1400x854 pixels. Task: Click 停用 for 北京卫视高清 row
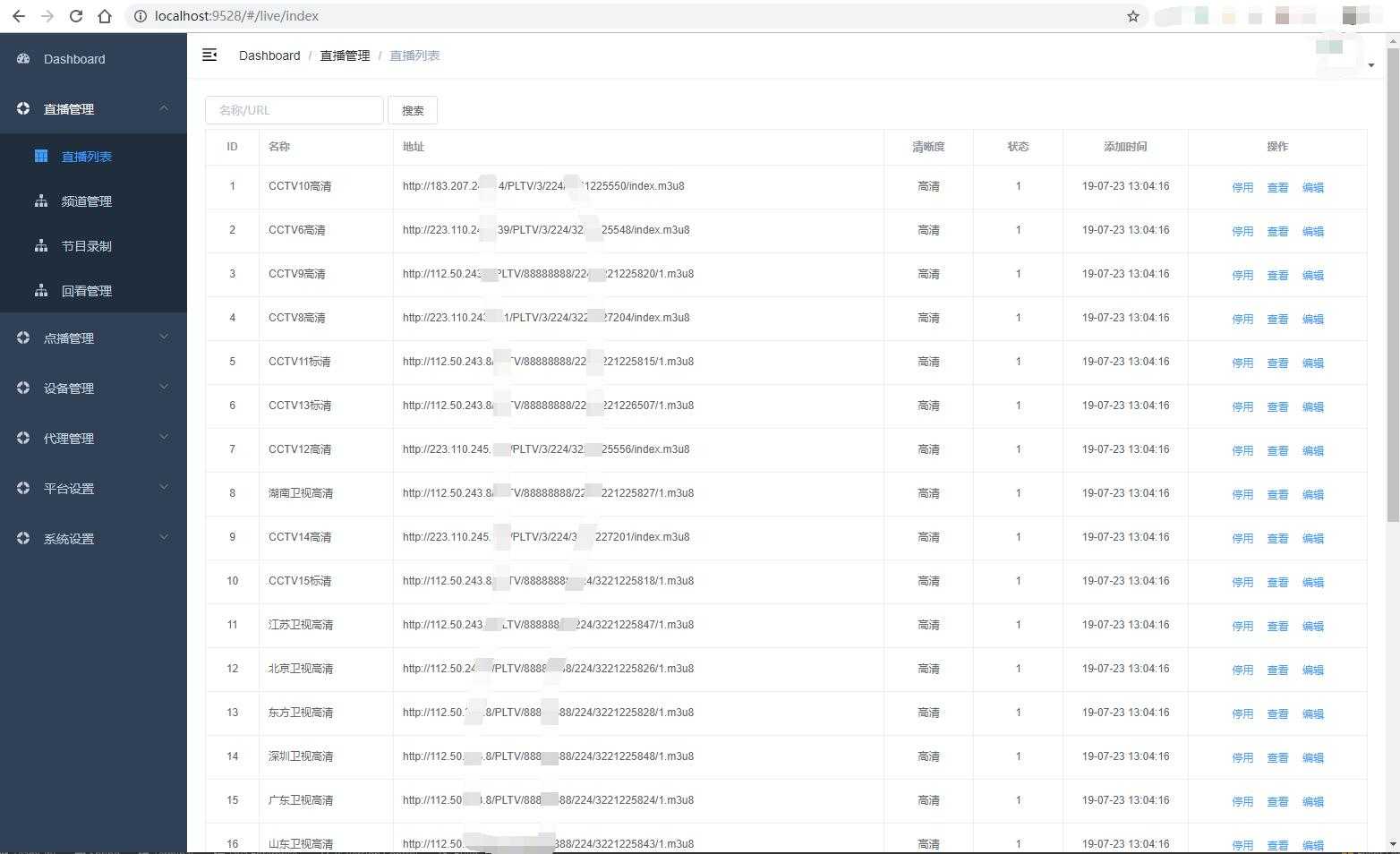point(1242,670)
